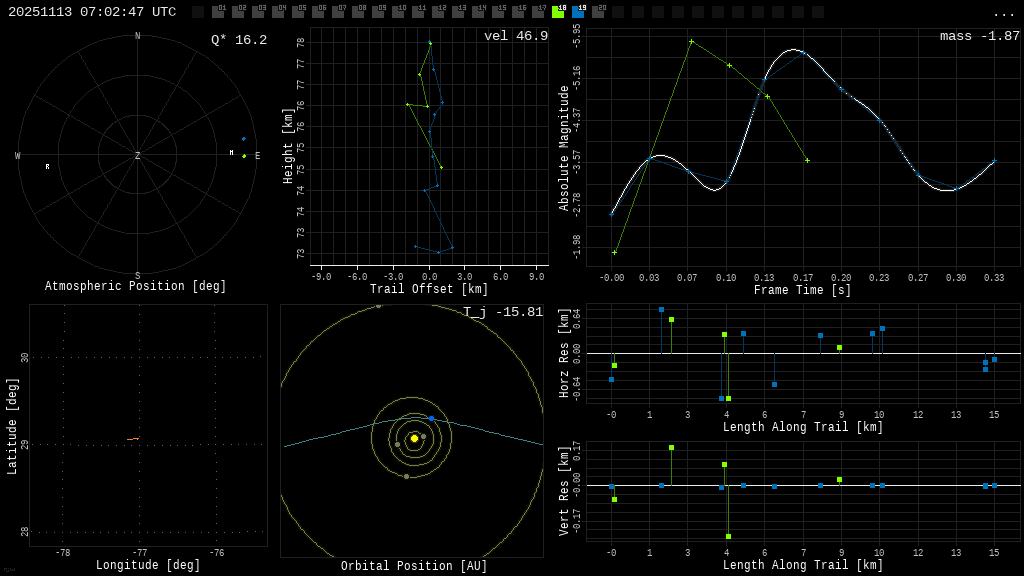The width and height of the screenshot is (1024, 576).
Task: Click the Z zenith center of polar plot
Action: (x=138, y=156)
